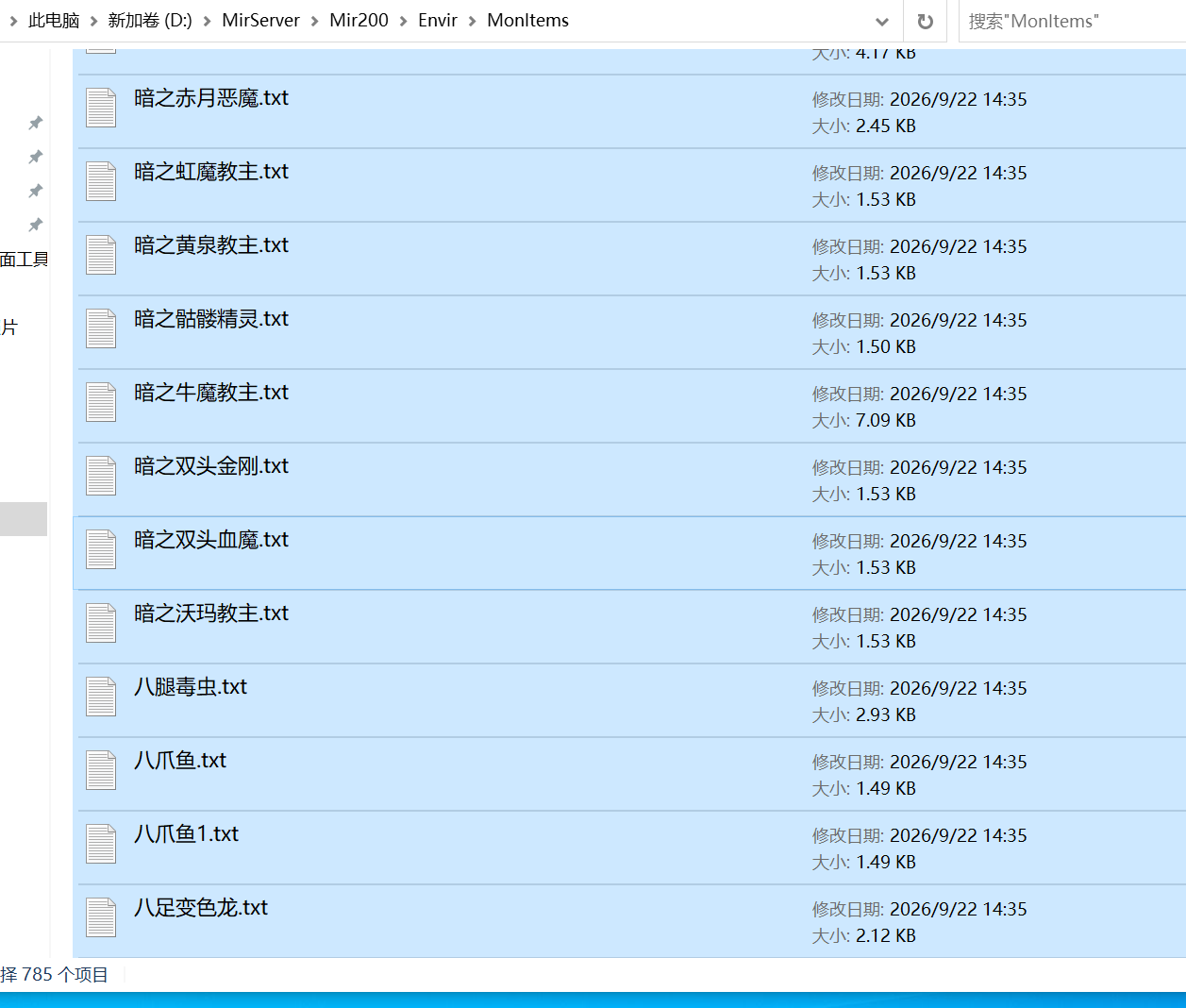Click the third pin icon in sidebar
Image resolution: width=1186 pixels, height=1008 pixels.
(36, 191)
